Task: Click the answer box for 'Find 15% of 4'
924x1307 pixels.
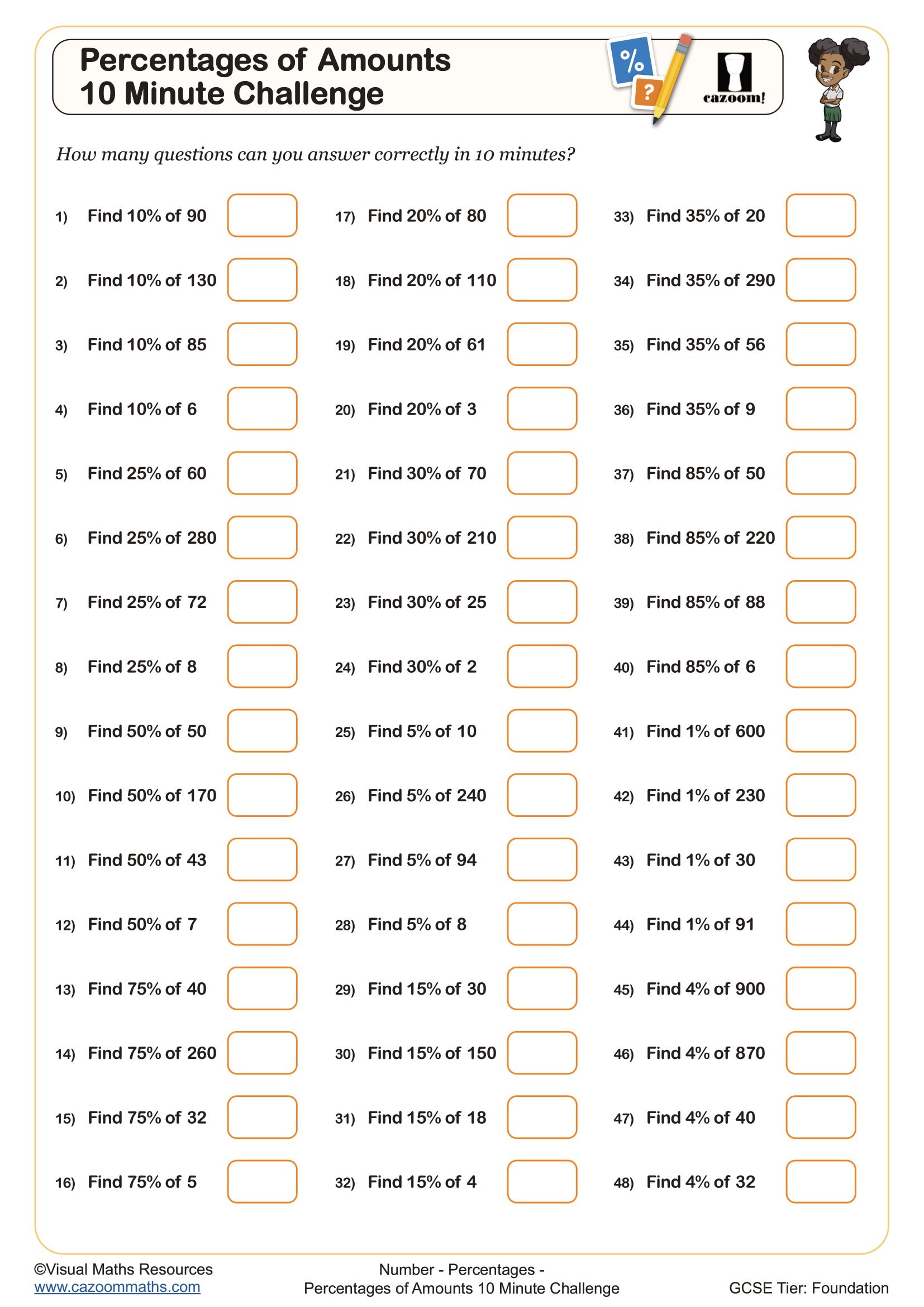Action: click(542, 1182)
